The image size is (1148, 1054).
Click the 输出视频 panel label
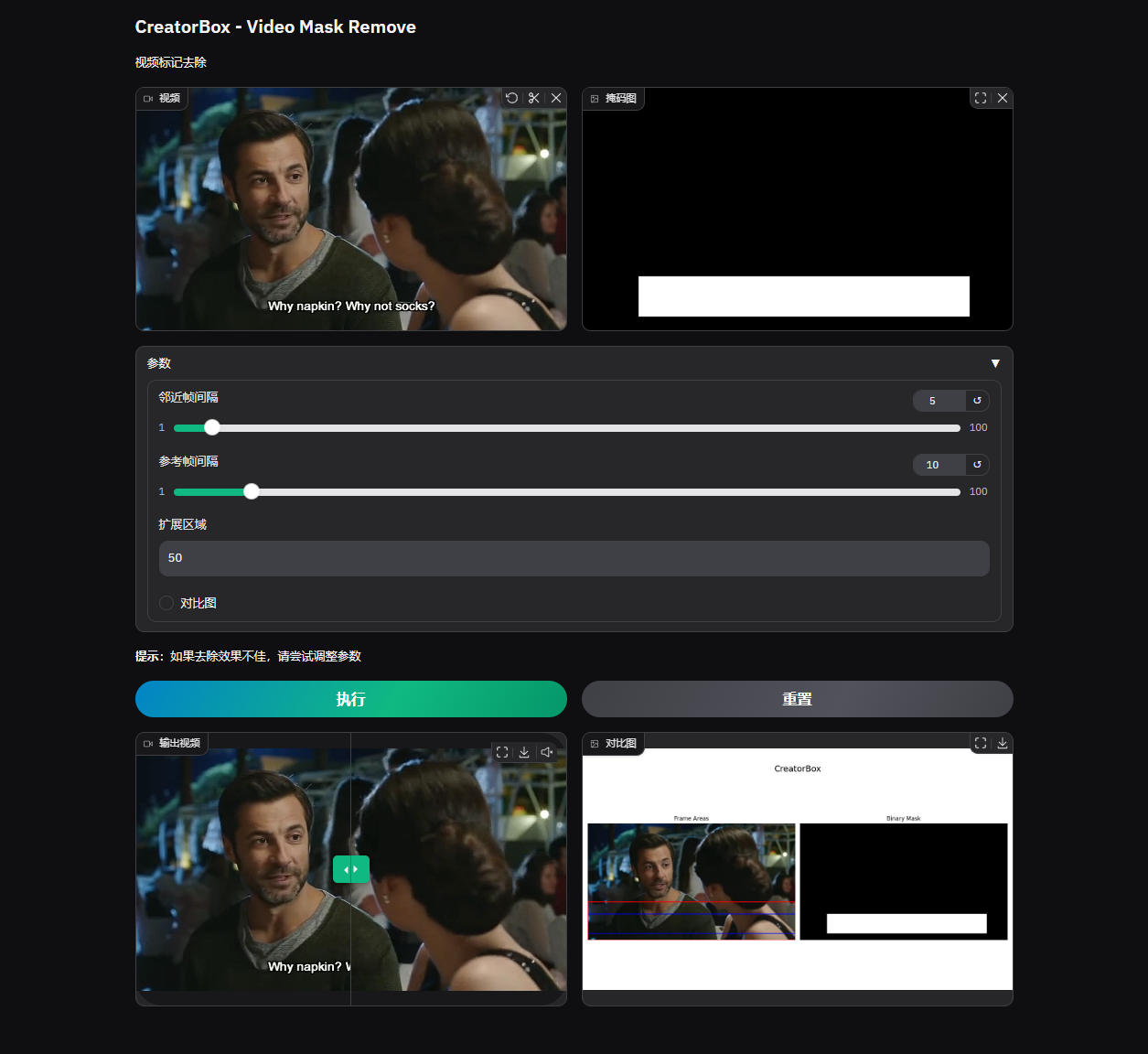click(173, 743)
